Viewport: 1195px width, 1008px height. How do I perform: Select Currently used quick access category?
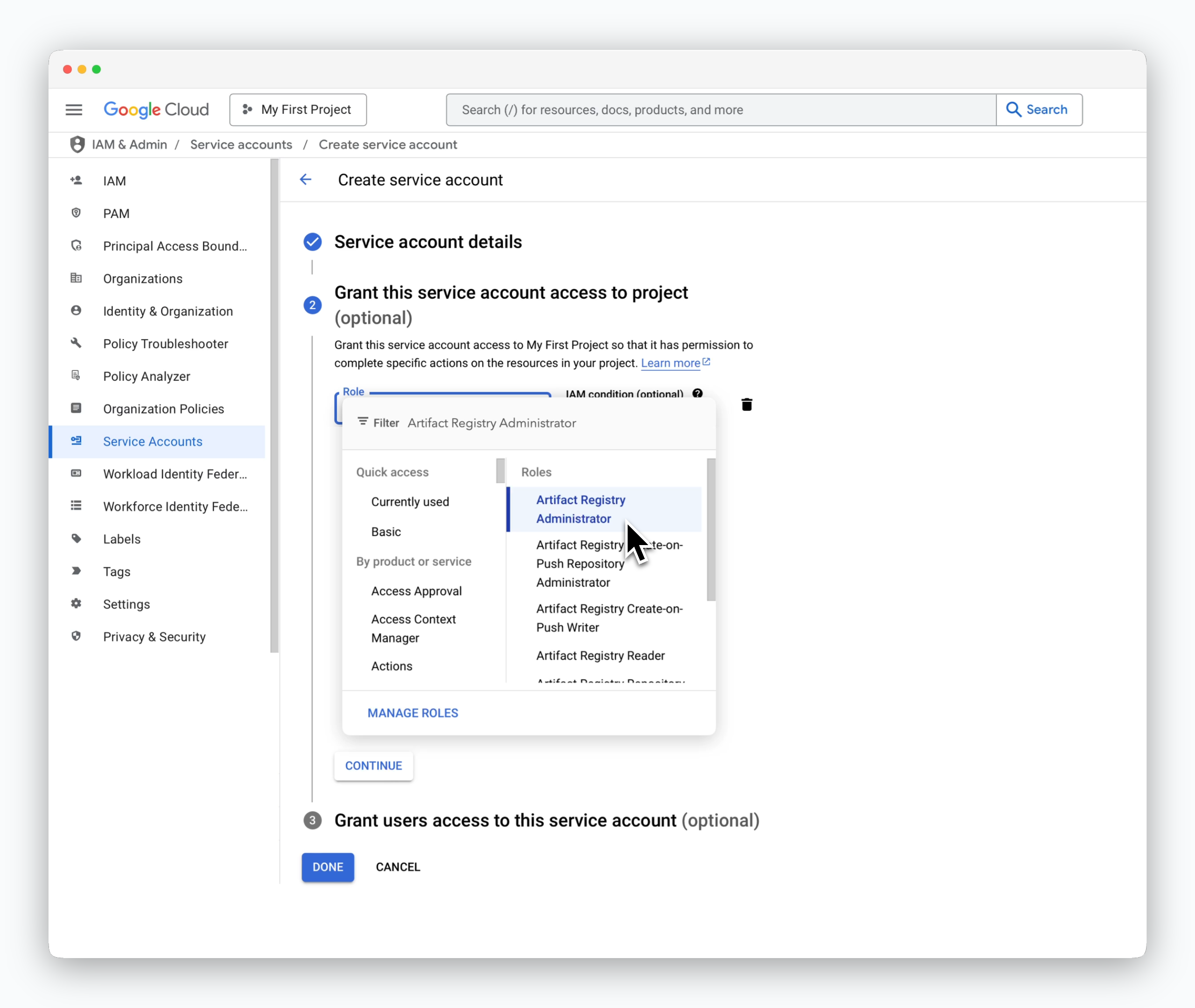coord(410,501)
